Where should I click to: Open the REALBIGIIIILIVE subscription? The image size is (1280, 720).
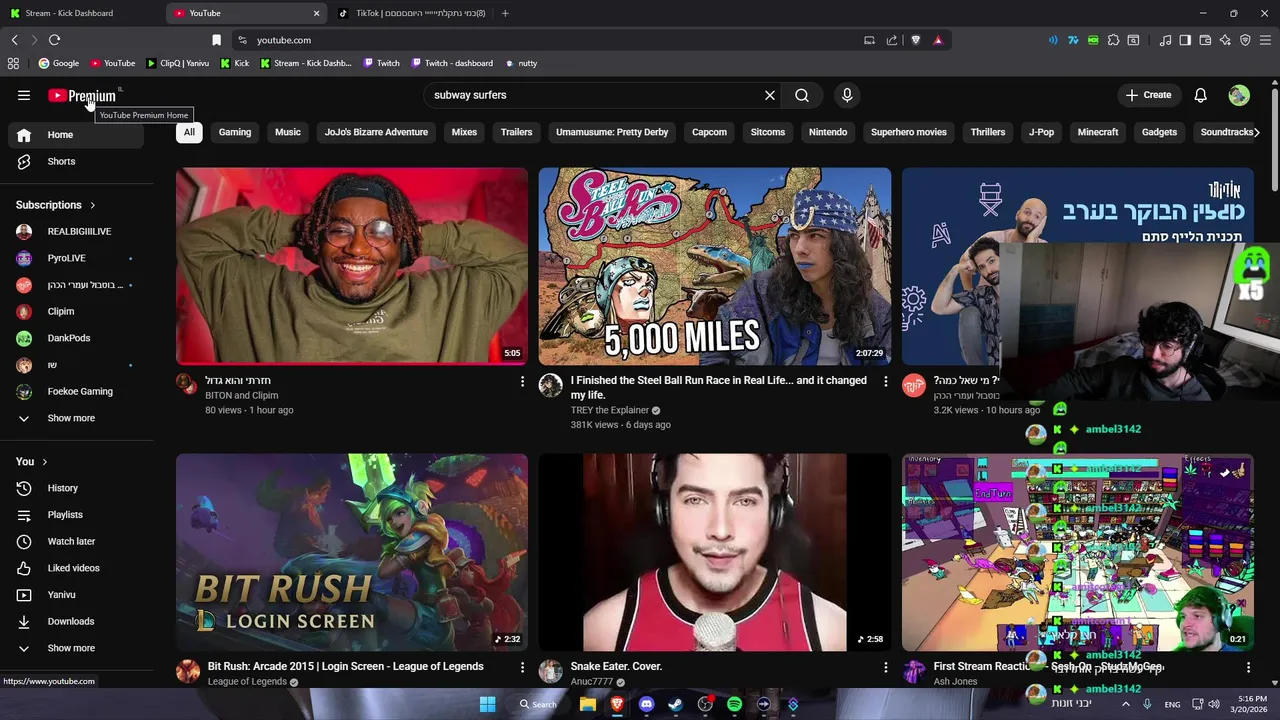coord(76,231)
